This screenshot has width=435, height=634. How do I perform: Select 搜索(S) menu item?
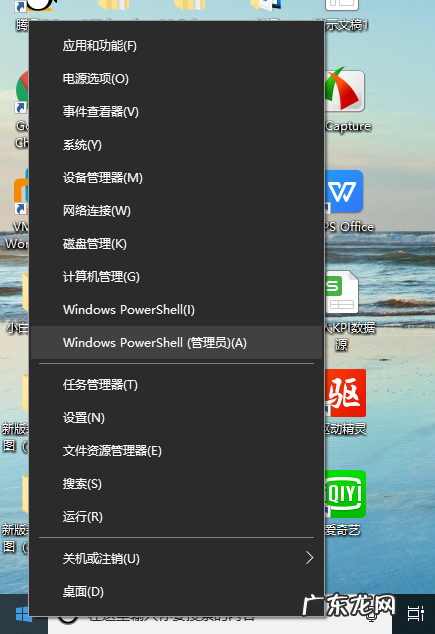pyautogui.click(x=177, y=484)
